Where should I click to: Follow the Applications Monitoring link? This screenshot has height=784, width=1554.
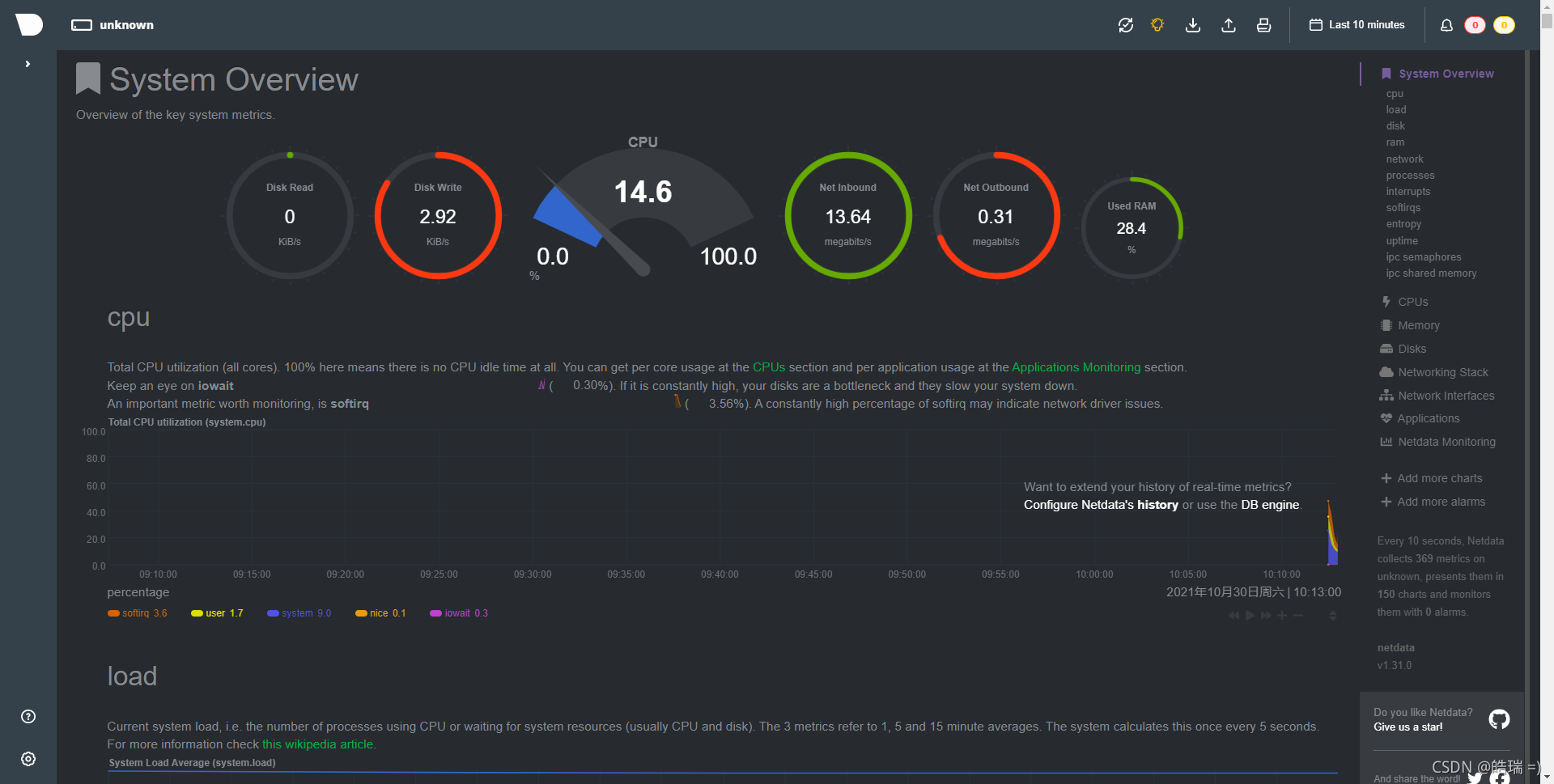pos(1076,367)
